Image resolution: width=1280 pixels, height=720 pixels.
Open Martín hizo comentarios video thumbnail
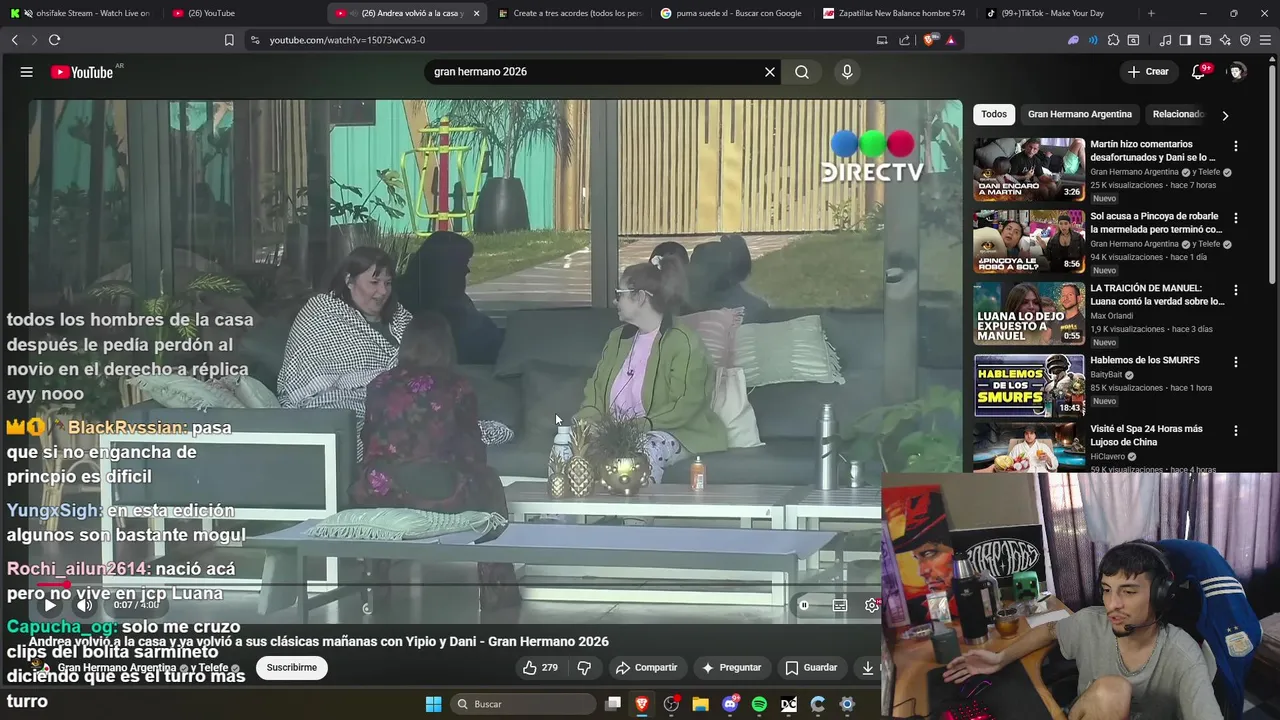[1029, 169]
